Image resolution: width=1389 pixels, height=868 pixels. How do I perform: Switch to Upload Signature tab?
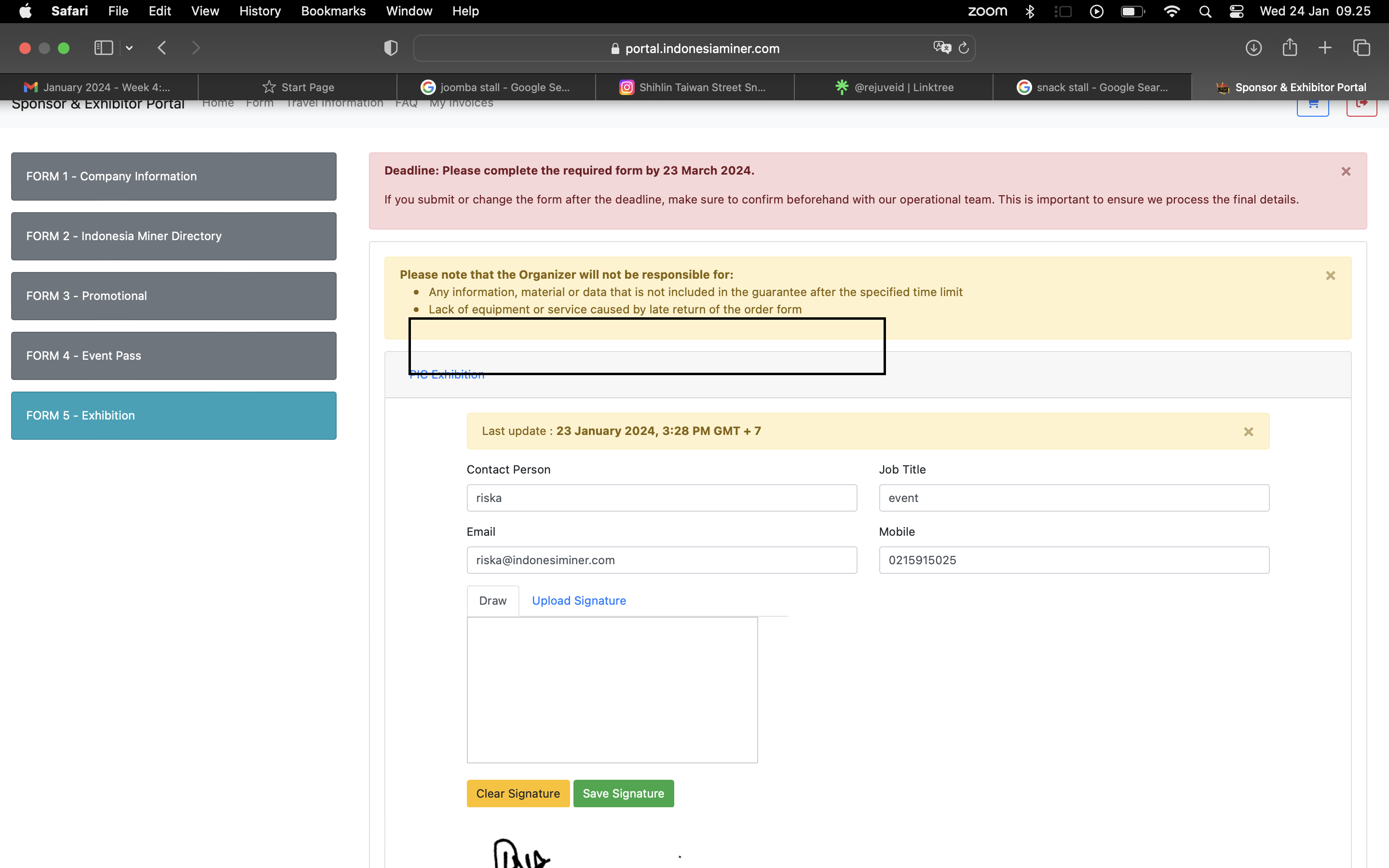[579, 600]
